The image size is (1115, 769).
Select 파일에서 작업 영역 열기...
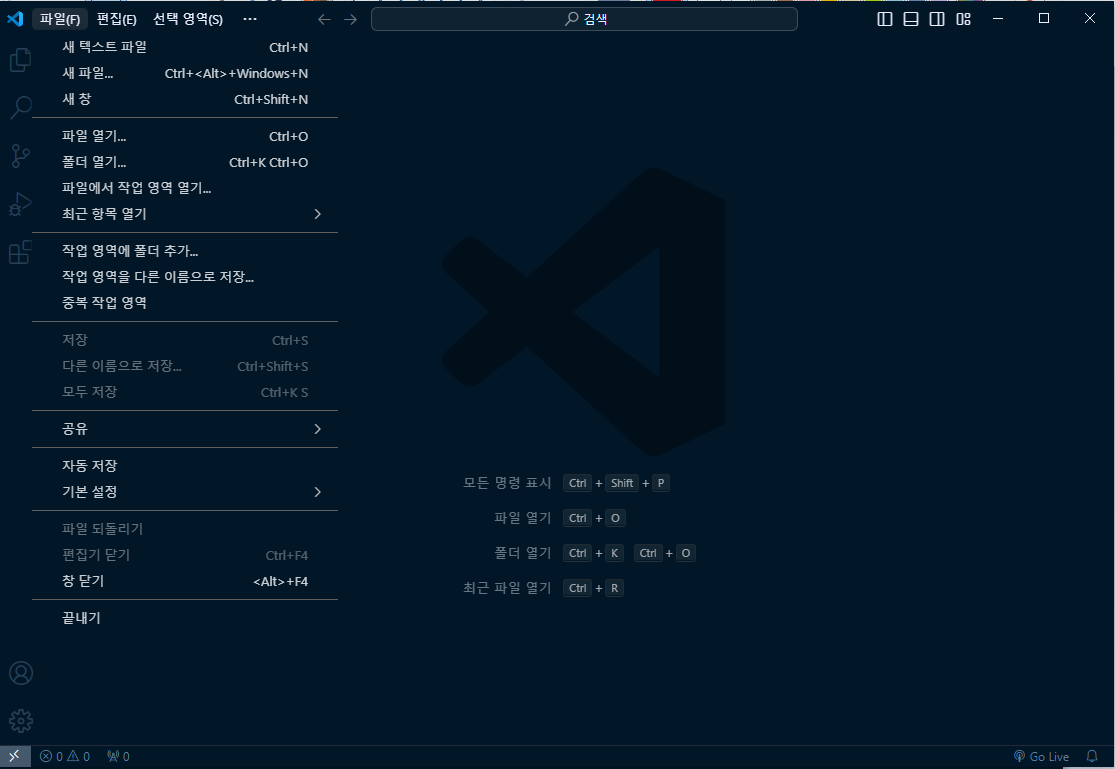[x=185, y=188]
